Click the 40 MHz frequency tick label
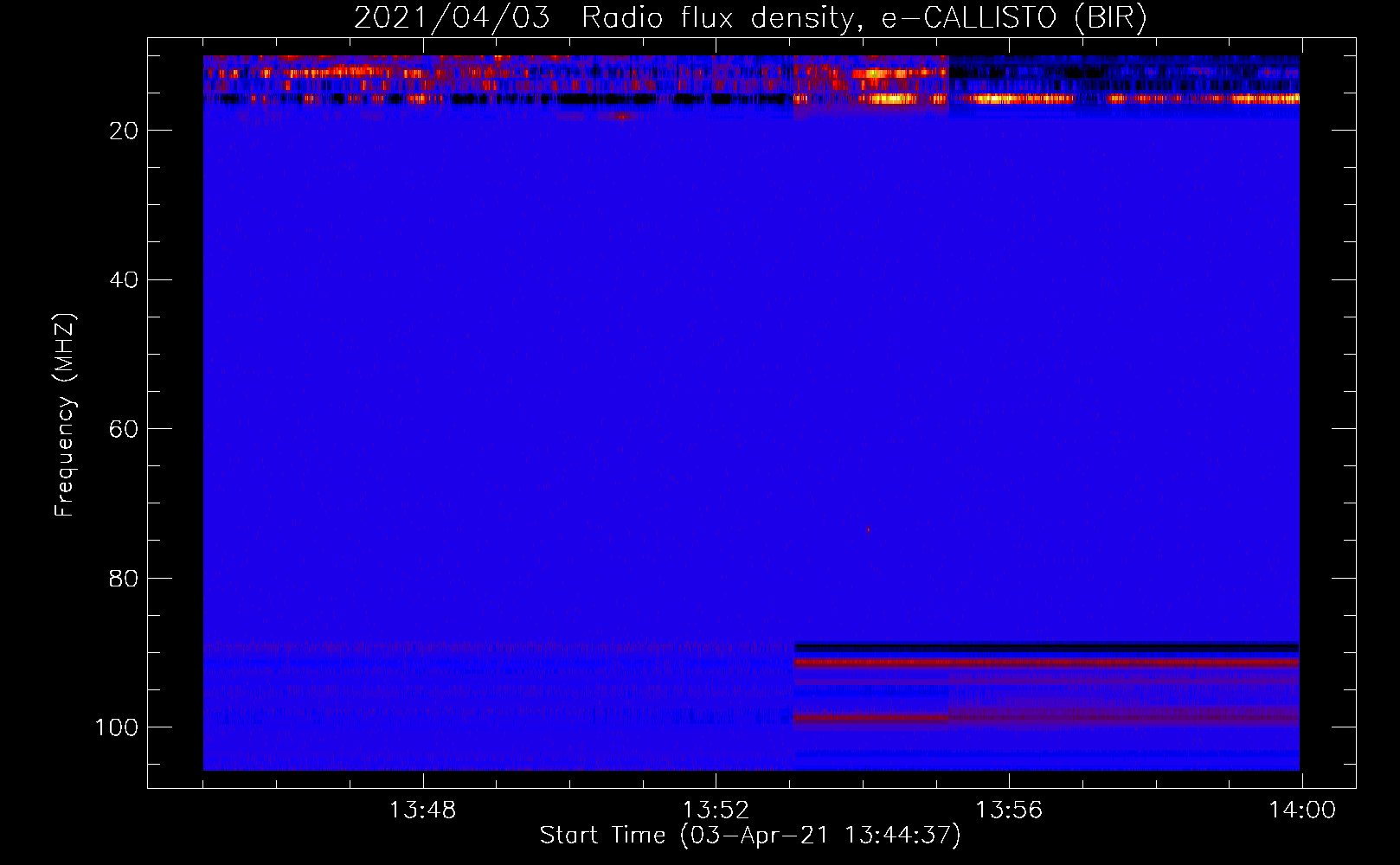 click(124, 280)
